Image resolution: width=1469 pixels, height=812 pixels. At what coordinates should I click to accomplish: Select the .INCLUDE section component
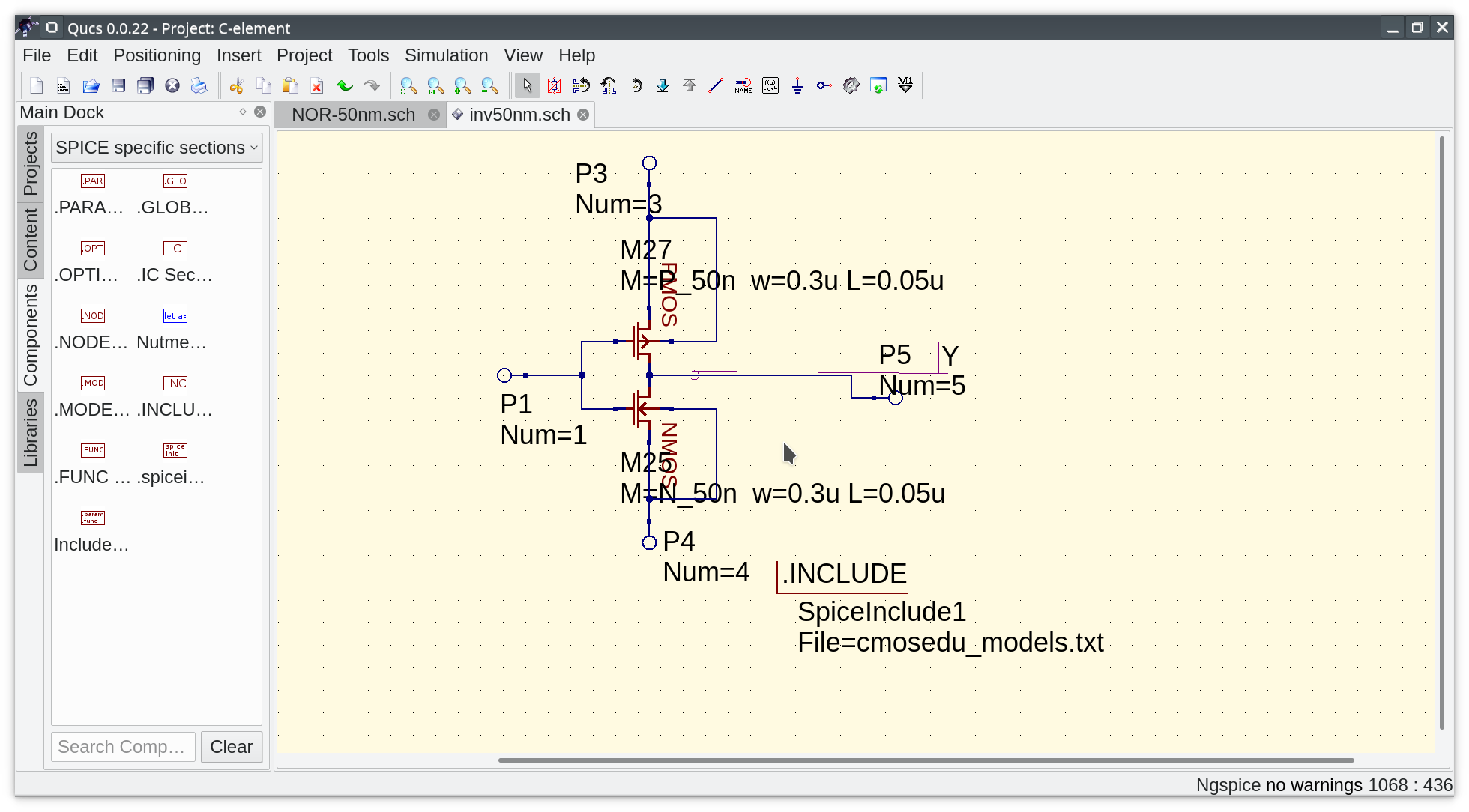pos(175,383)
